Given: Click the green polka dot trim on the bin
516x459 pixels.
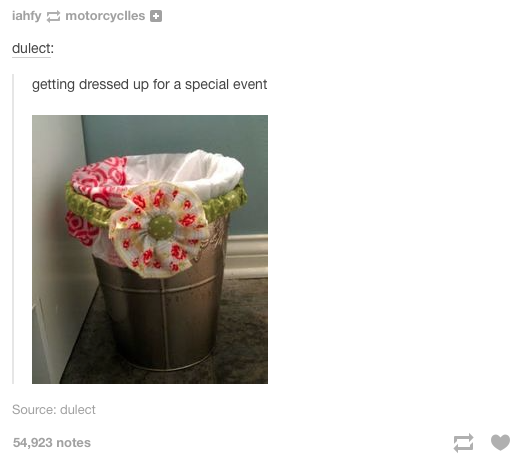Looking at the screenshot, I should [x=223, y=202].
